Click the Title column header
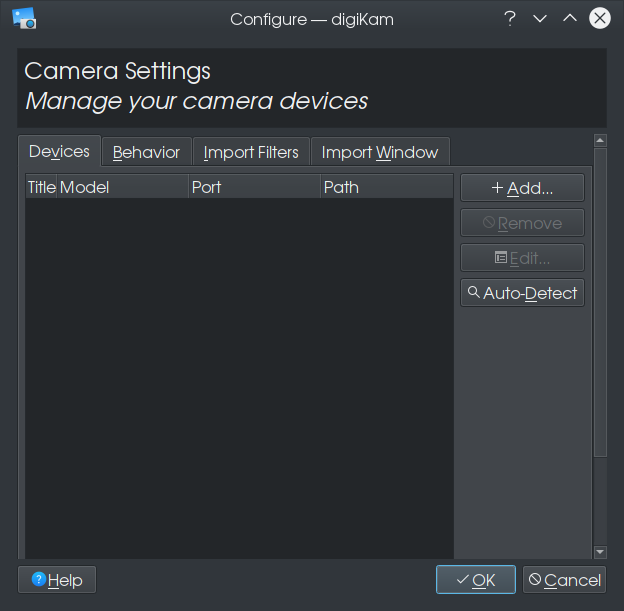This screenshot has width=624, height=611. tap(41, 187)
